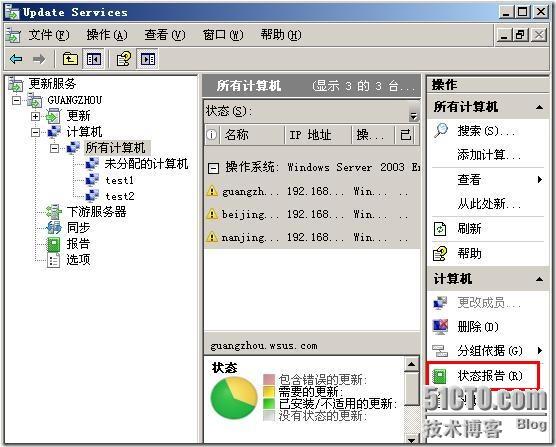Click the red 包含错误的更新 legend swatch
Viewport: 556px width, 447px height.
tap(269, 380)
